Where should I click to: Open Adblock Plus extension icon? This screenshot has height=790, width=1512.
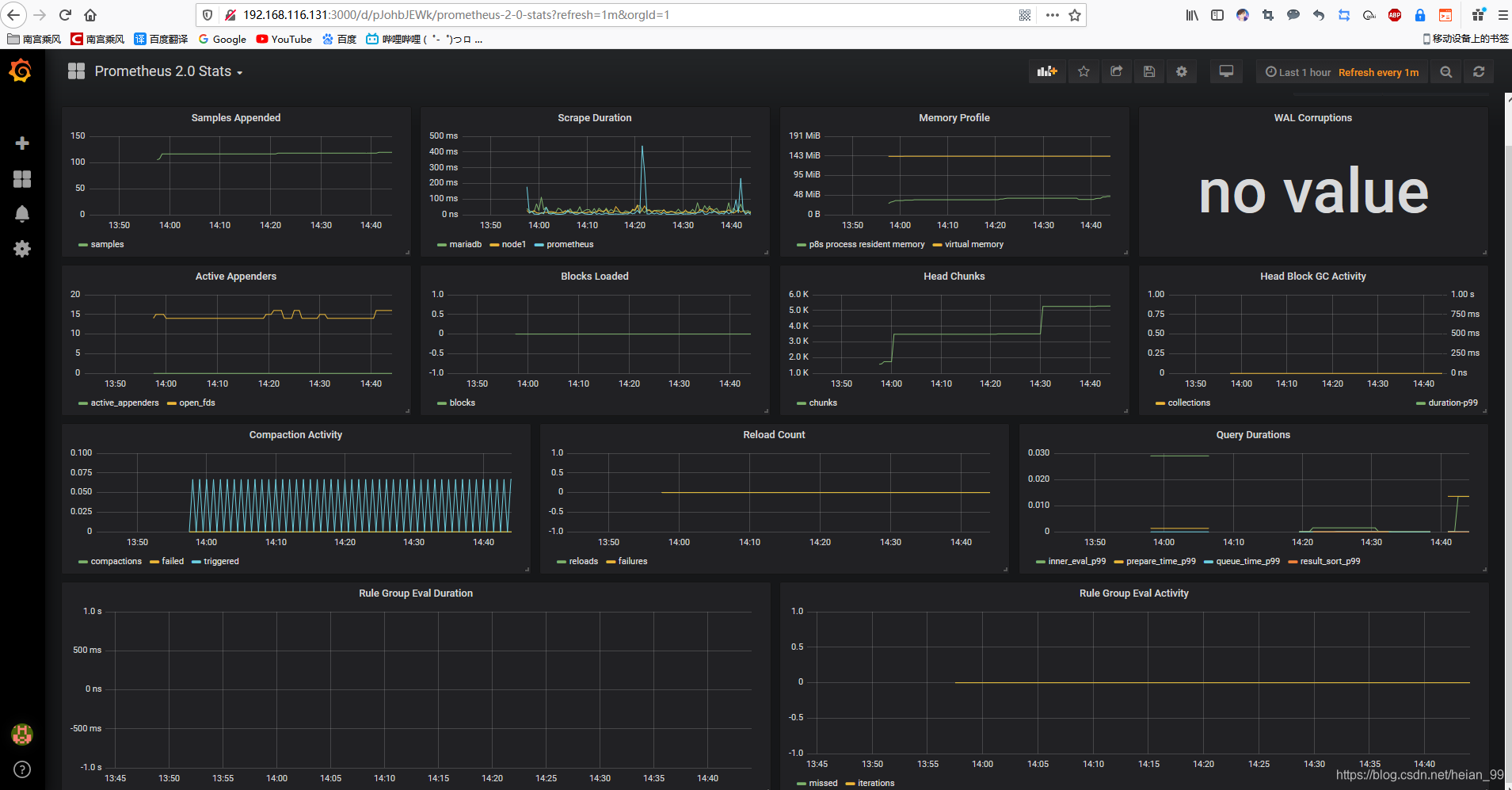coord(1395,15)
